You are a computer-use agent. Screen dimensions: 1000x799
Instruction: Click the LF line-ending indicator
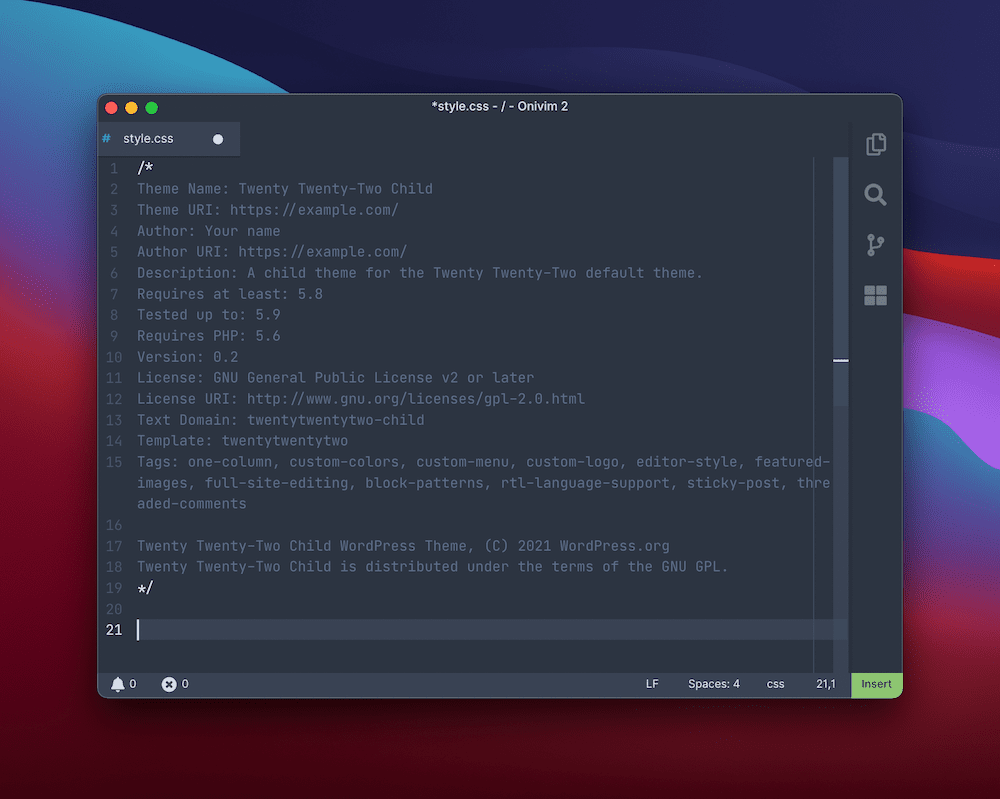(652, 684)
